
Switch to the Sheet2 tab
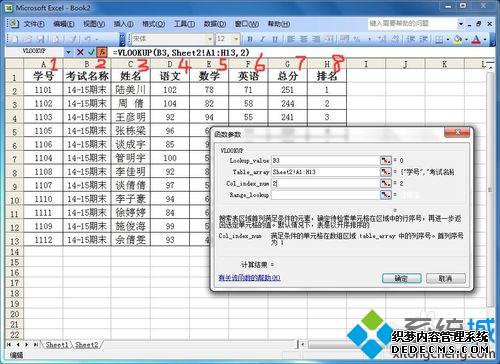click(87, 345)
